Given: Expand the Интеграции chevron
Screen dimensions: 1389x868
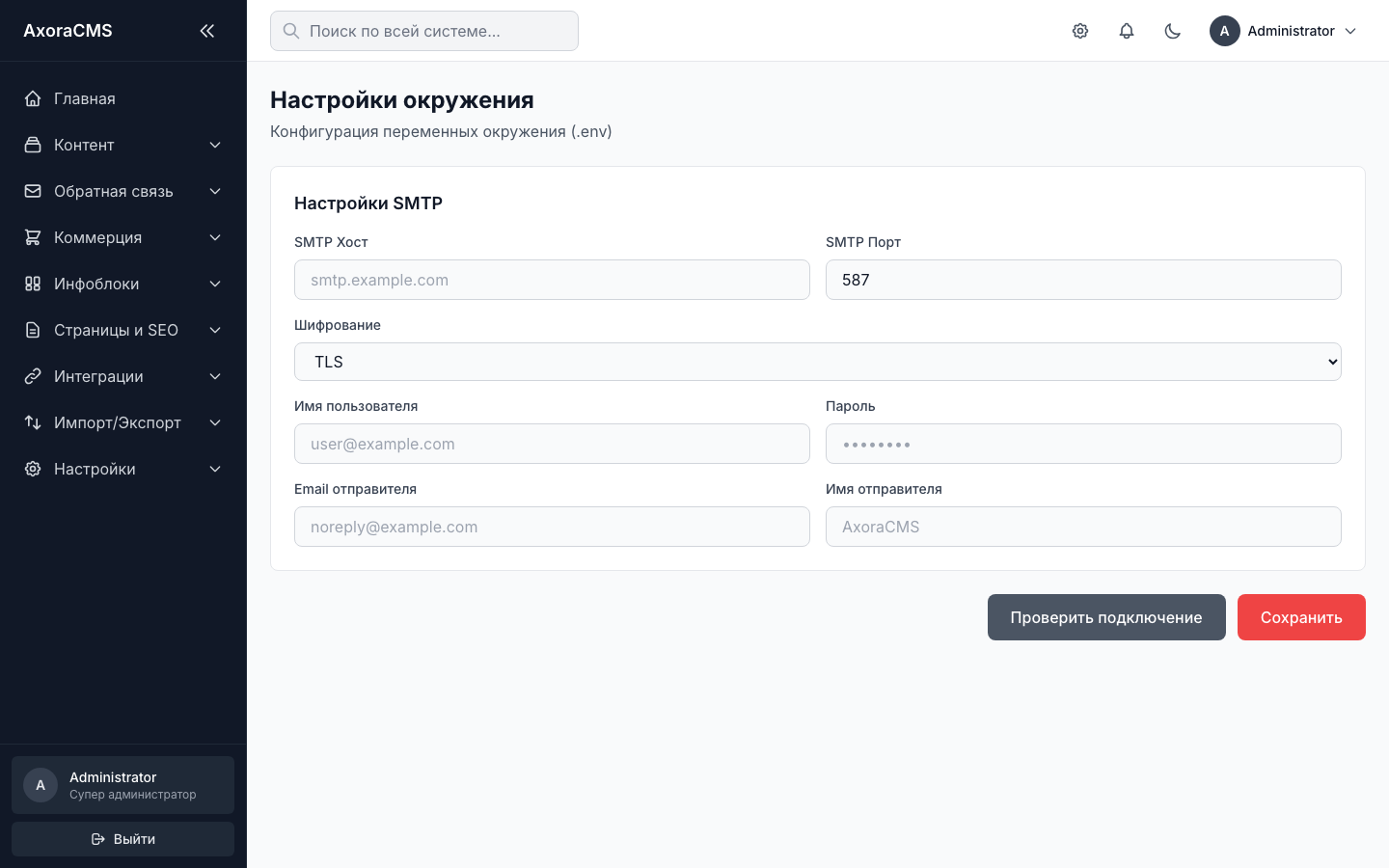Looking at the screenshot, I should click(x=215, y=376).
